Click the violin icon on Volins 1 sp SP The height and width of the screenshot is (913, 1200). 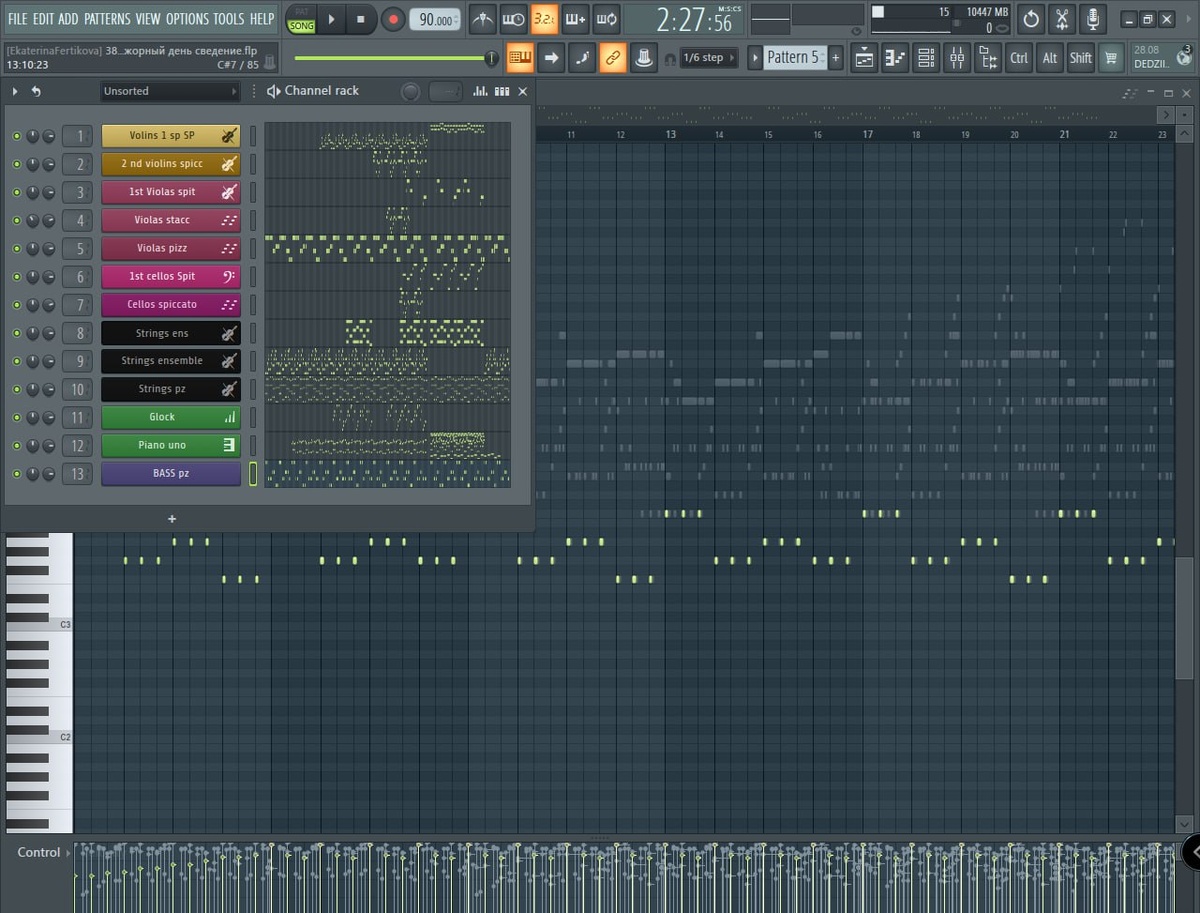[229, 135]
